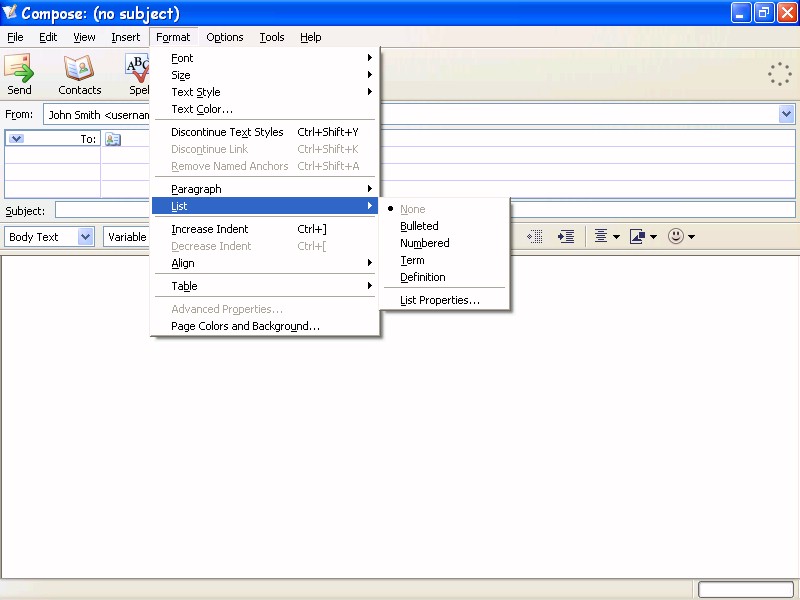Open the Edit menu
The width and height of the screenshot is (800, 600).
point(48,37)
